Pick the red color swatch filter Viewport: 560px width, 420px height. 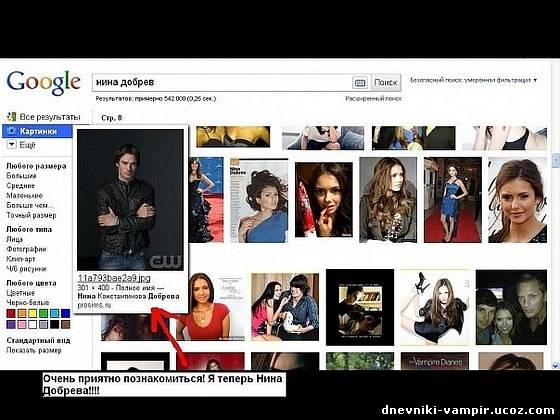pos(11,313)
